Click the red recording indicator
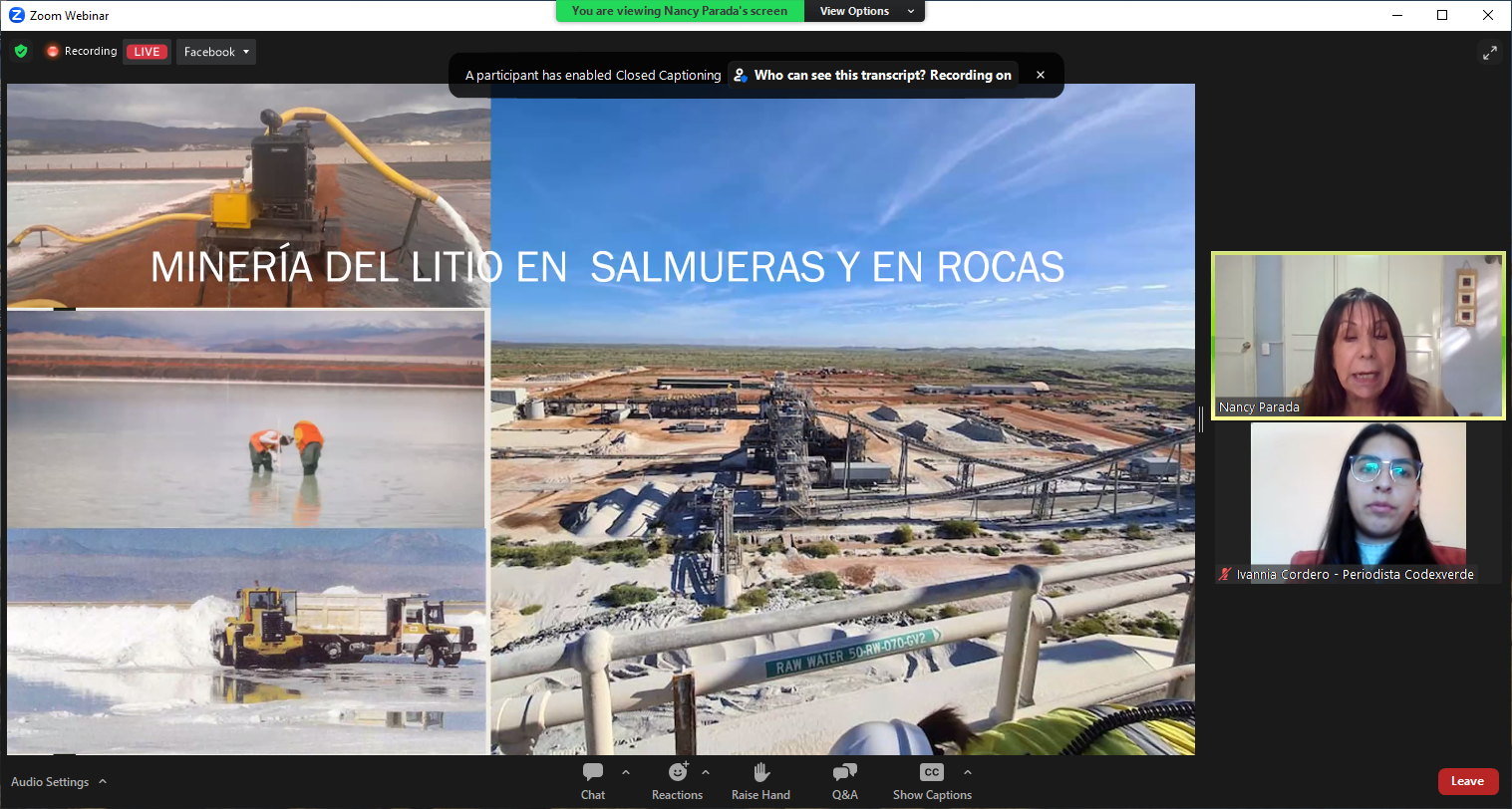Viewport: 1512px width, 809px height. click(x=53, y=51)
